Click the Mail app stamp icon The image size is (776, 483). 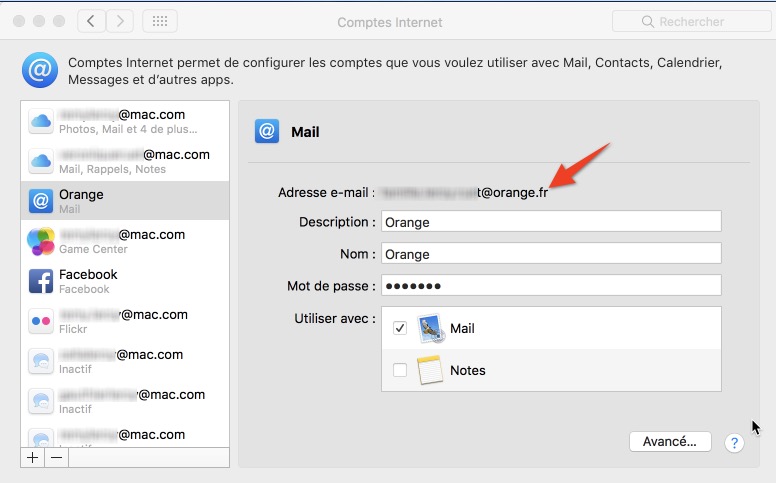431,328
